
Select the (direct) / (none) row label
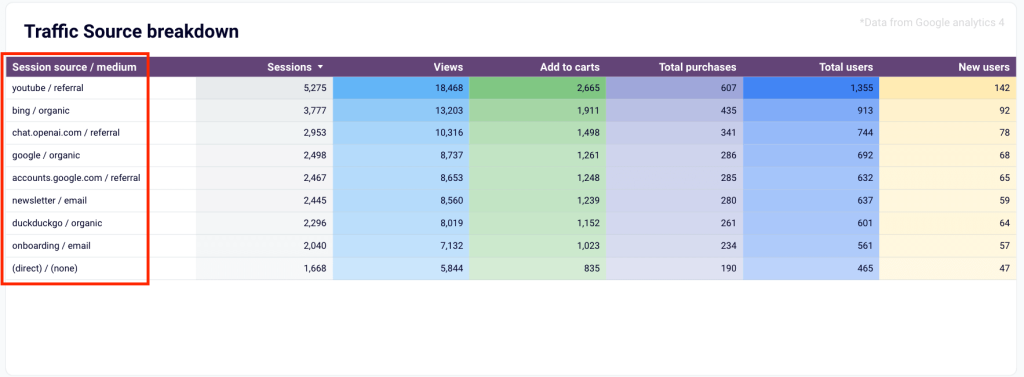pos(45,268)
